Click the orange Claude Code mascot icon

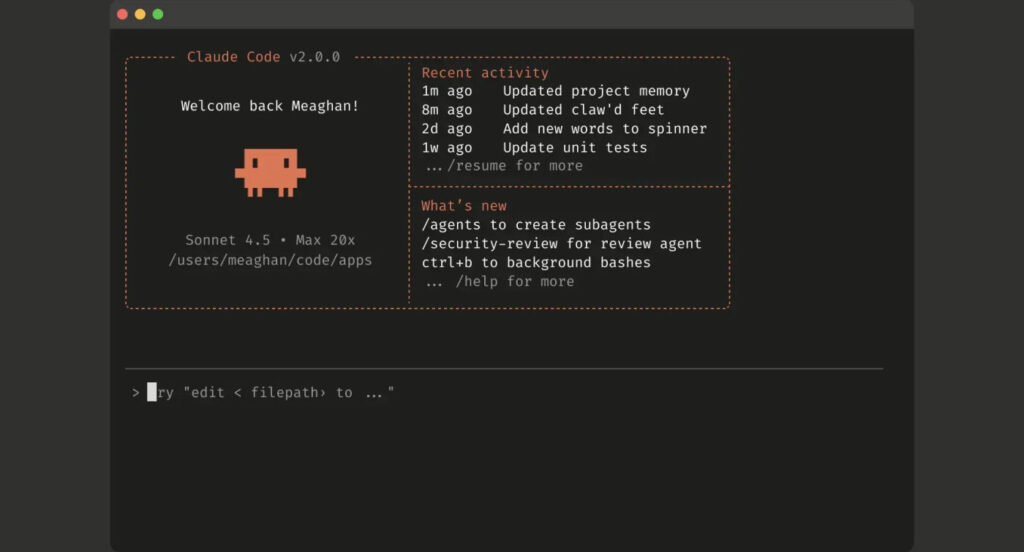(x=270, y=172)
